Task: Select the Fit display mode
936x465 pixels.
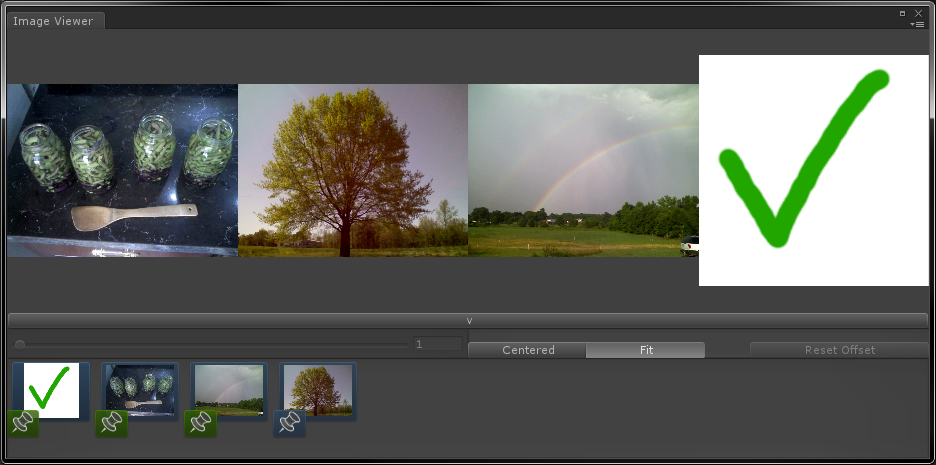Action: pos(645,350)
